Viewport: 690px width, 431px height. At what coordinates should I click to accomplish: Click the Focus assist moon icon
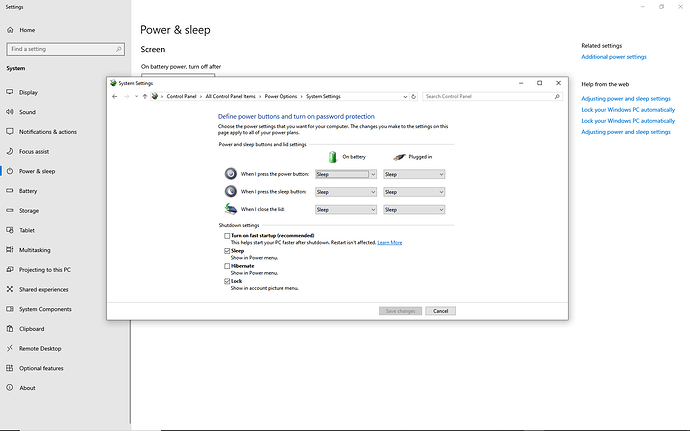[10, 151]
